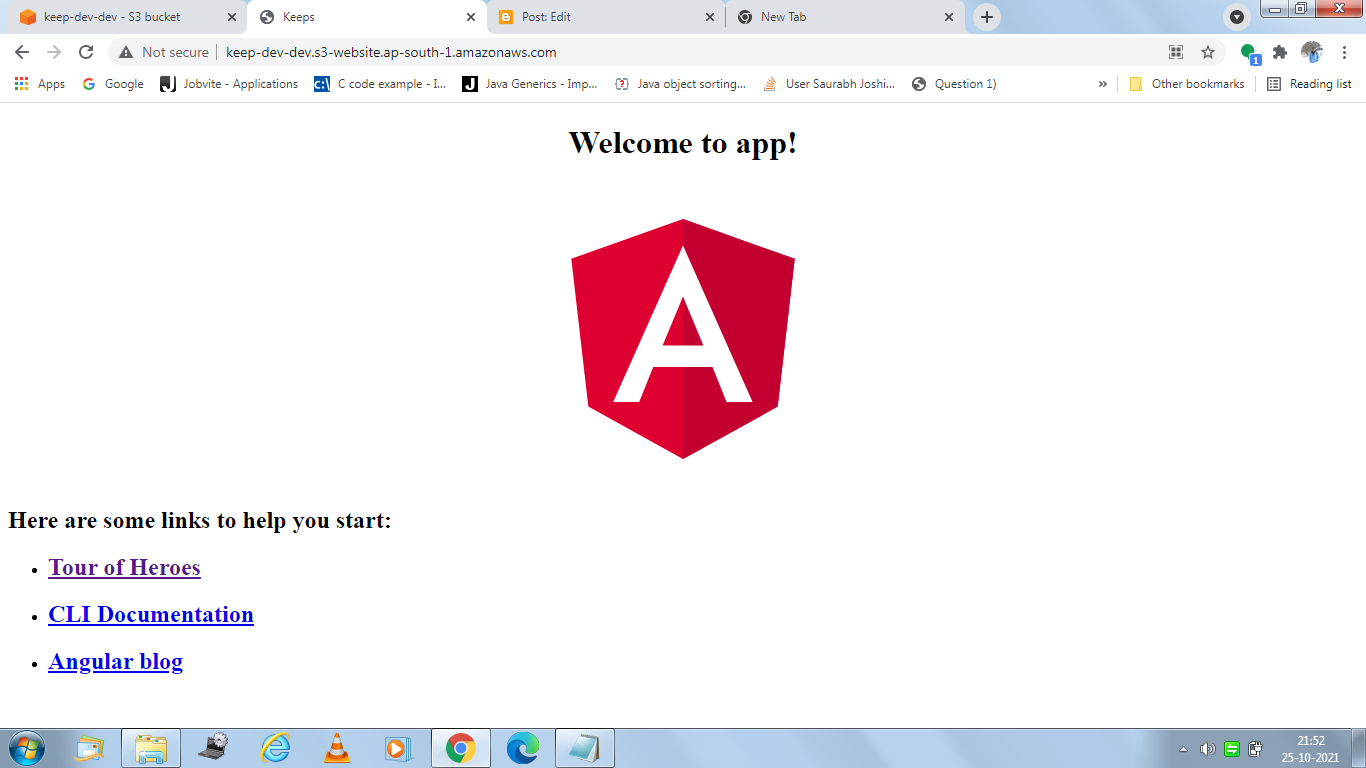Open the Jobvite - Applications bookmark
The width and height of the screenshot is (1366, 768).
pos(229,84)
